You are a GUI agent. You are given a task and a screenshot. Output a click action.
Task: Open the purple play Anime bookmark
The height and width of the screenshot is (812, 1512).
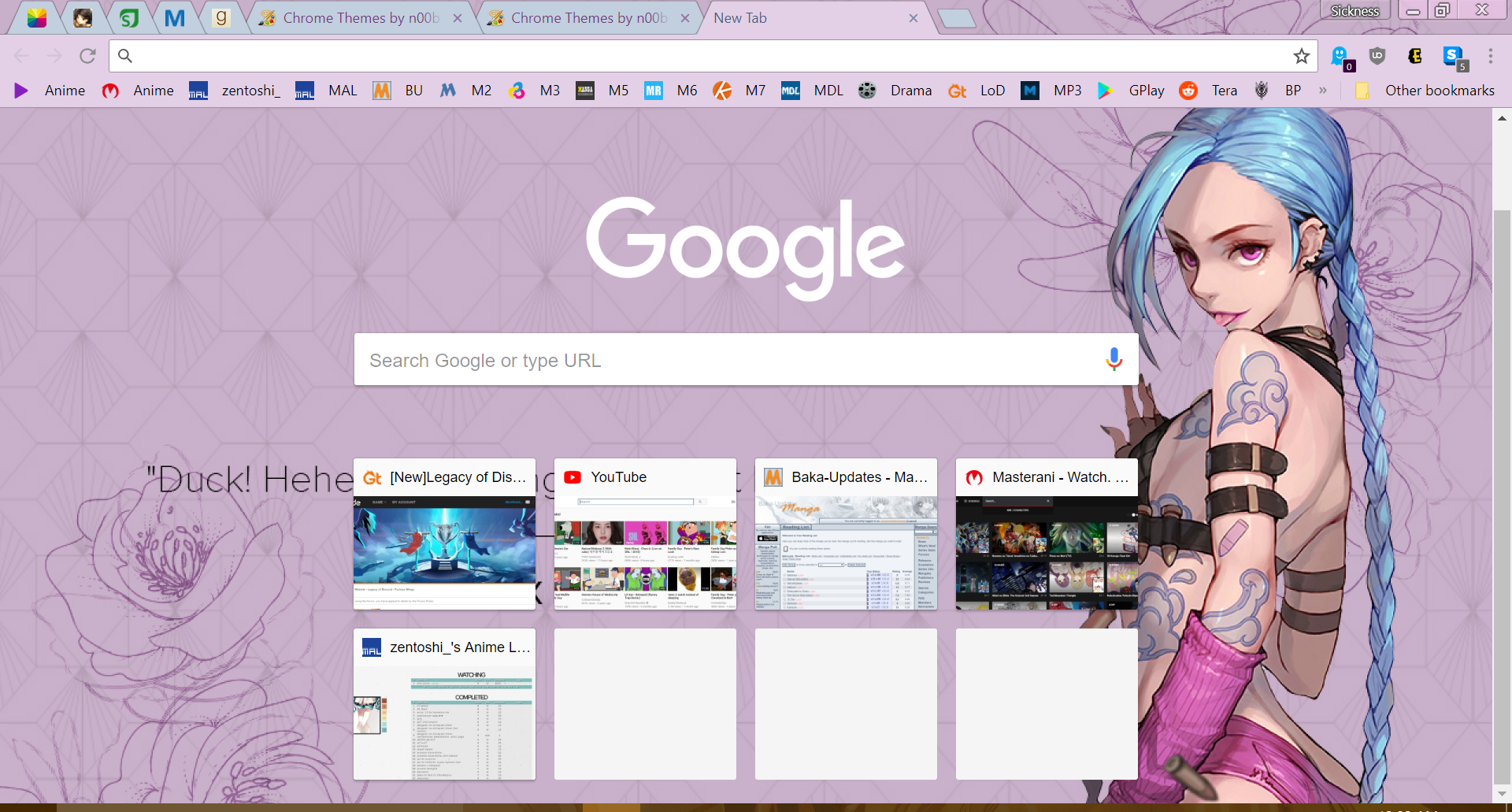[x=50, y=91]
